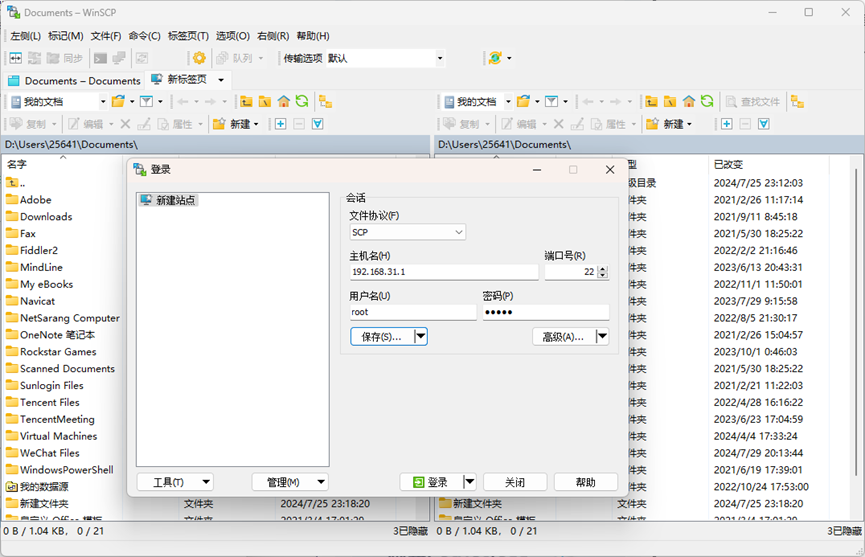
Task: Click the host name input field
Action: [443, 272]
